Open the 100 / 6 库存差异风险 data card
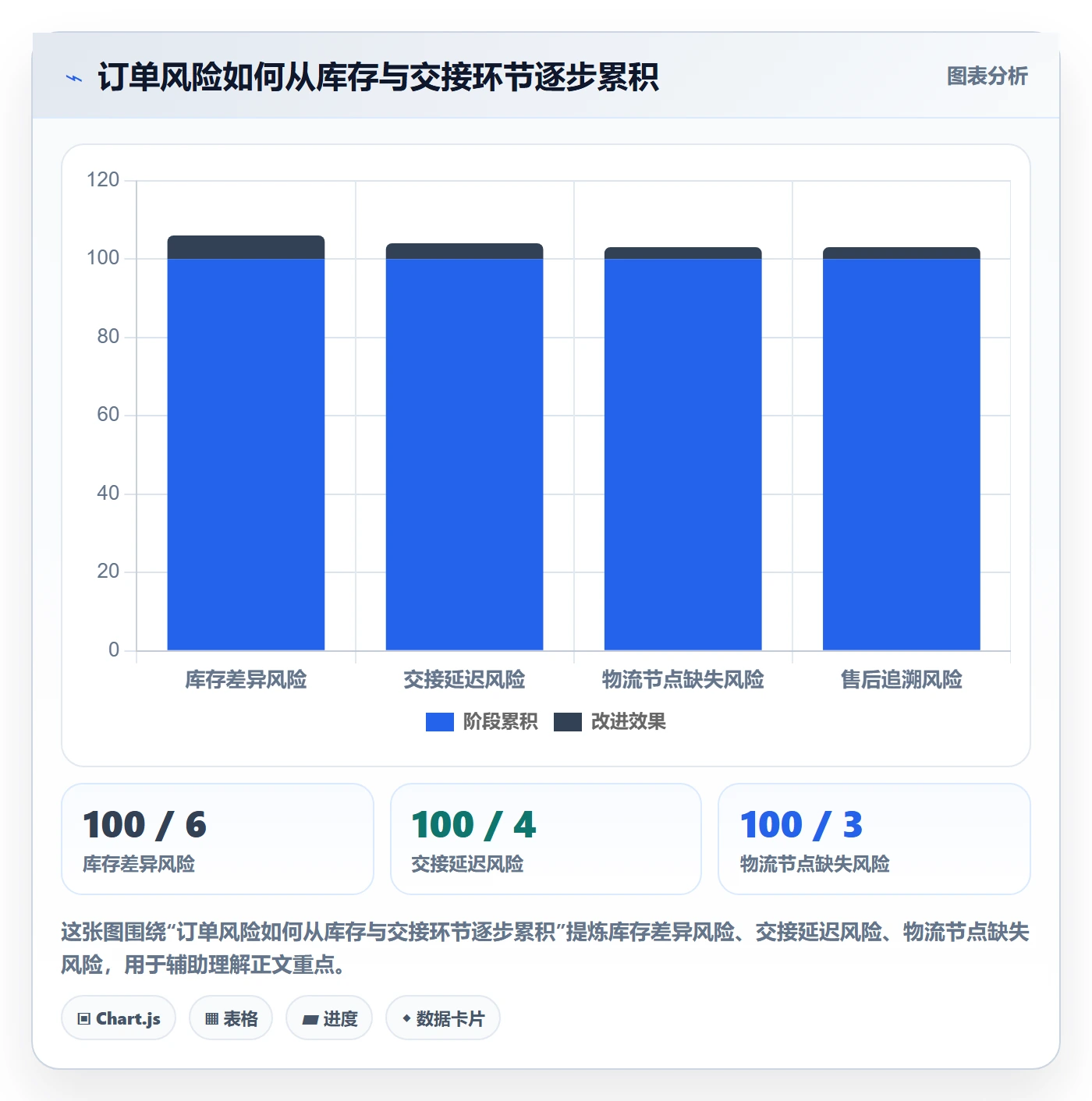Image resolution: width=1092 pixels, height=1101 pixels. click(x=218, y=839)
